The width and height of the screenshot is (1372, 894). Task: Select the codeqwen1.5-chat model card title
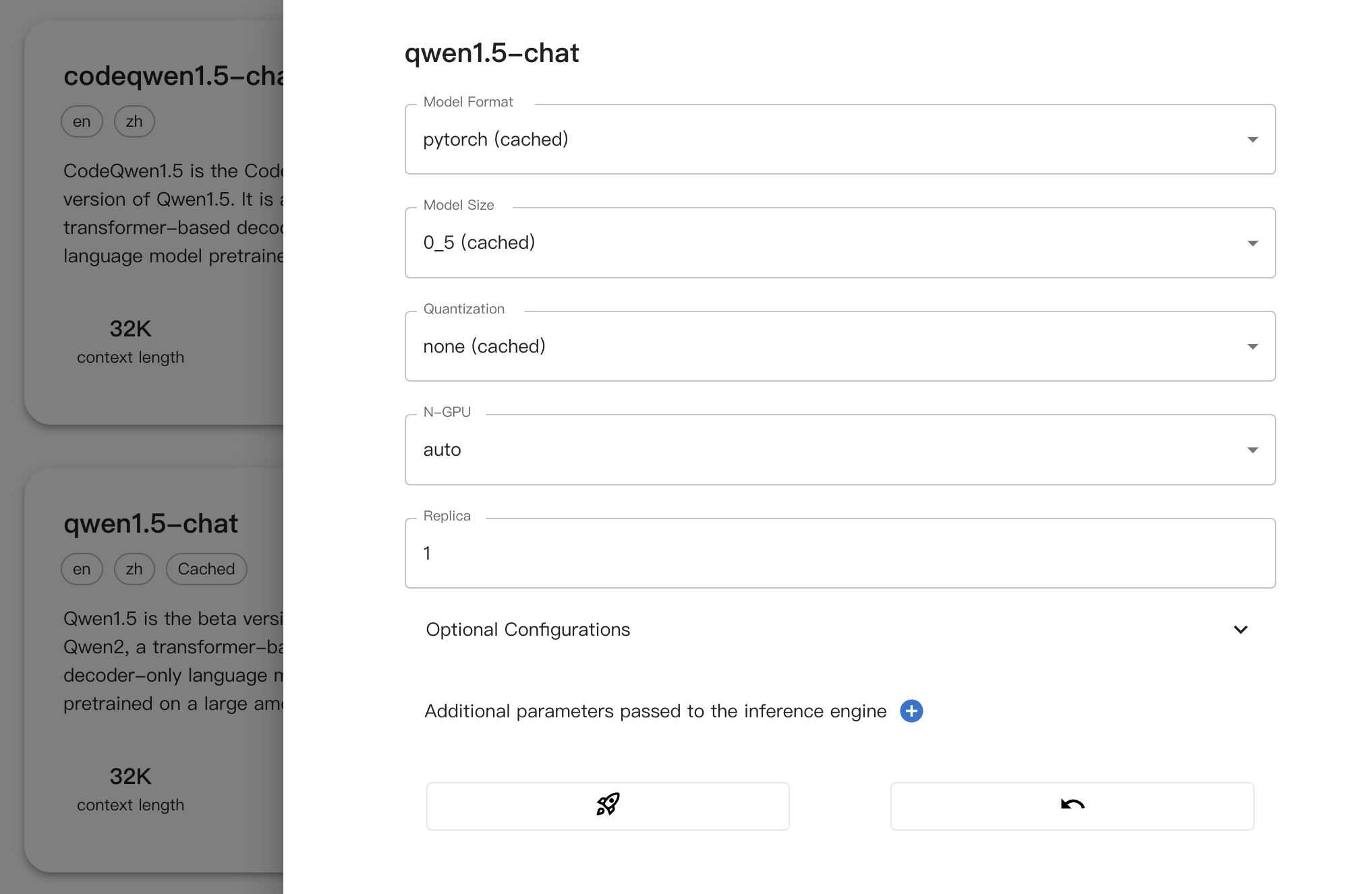pos(173,76)
